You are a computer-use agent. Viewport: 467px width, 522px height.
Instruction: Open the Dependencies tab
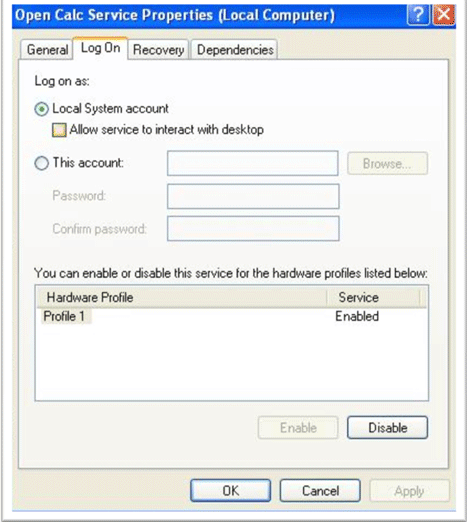(x=235, y=50)
